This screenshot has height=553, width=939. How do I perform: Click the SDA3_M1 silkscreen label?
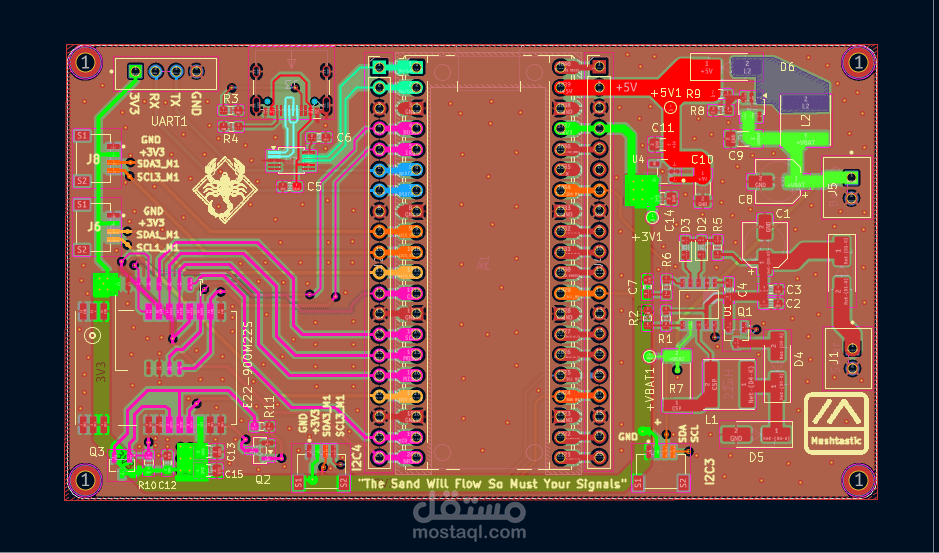(158, 163)
